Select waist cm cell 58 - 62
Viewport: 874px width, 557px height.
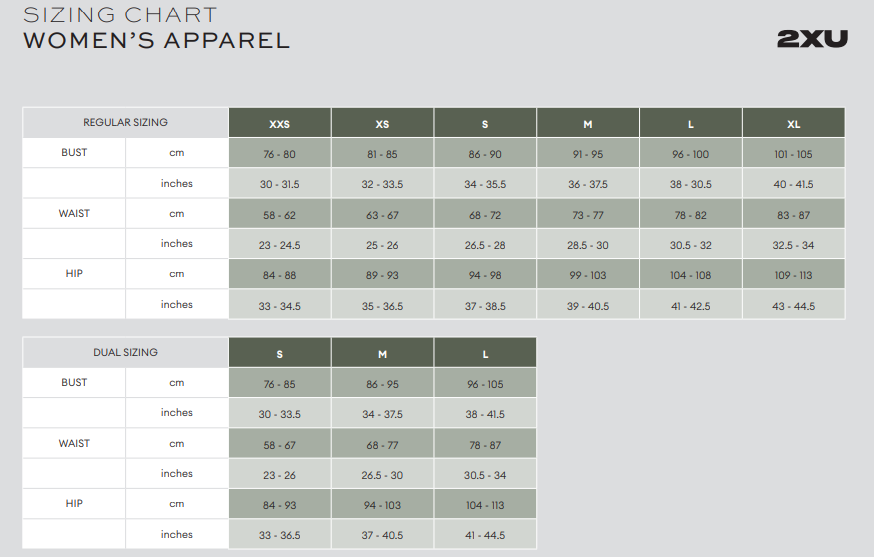tap(279, 214)
